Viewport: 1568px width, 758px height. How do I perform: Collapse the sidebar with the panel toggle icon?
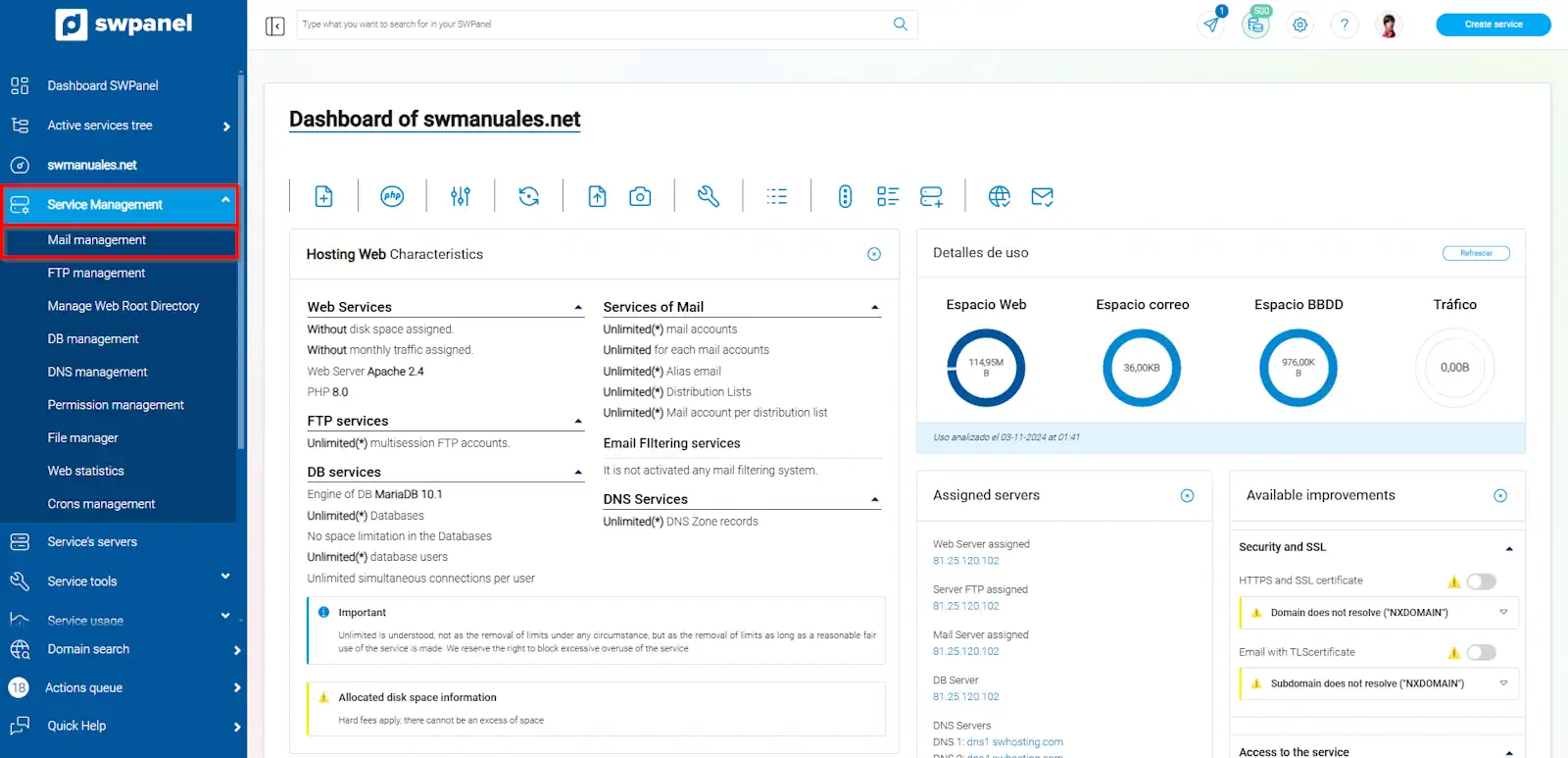(x=275, y=25)
